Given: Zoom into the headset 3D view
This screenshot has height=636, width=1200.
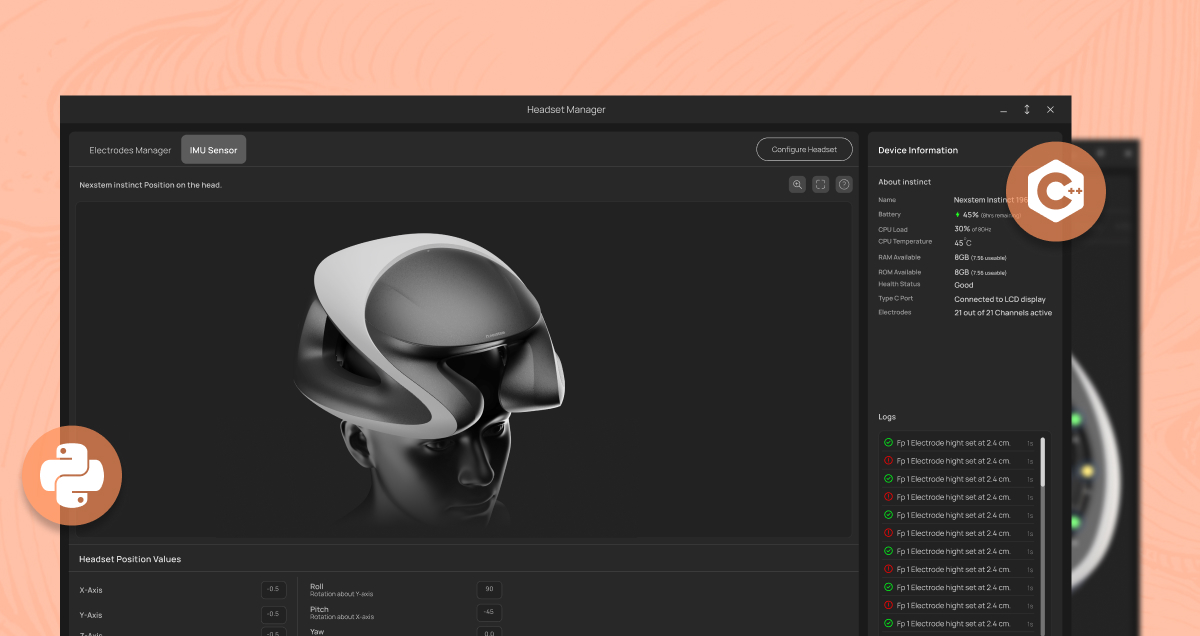Looking at the screenshot, I should pyautogui.click(x=797, y=184).
